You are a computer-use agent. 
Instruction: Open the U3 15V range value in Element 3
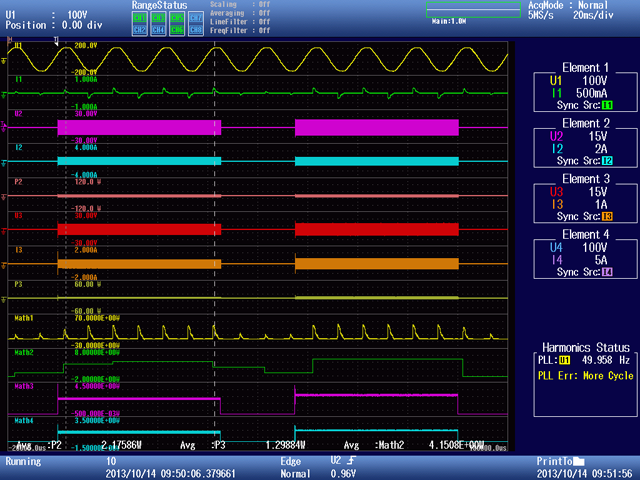598,191
